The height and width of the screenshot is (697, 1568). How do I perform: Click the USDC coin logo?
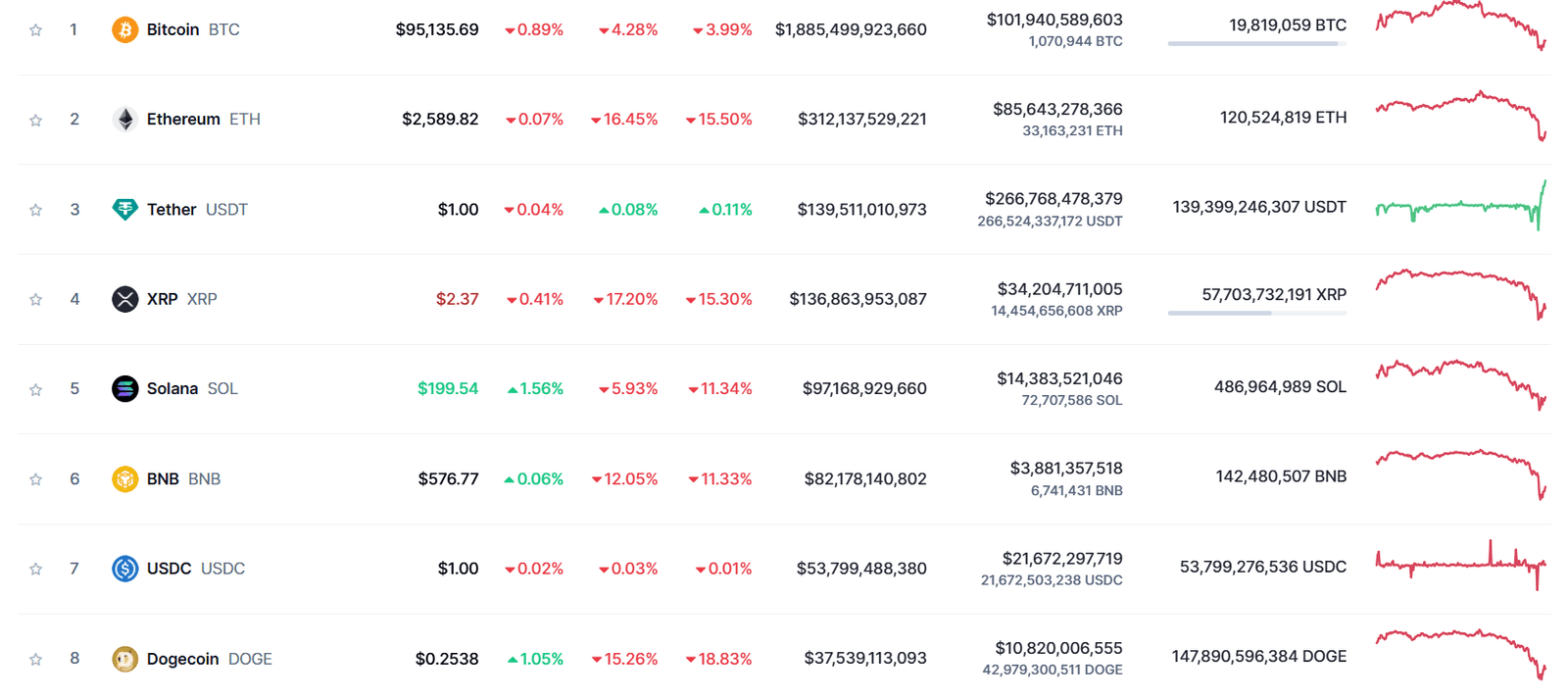point(125,568)
